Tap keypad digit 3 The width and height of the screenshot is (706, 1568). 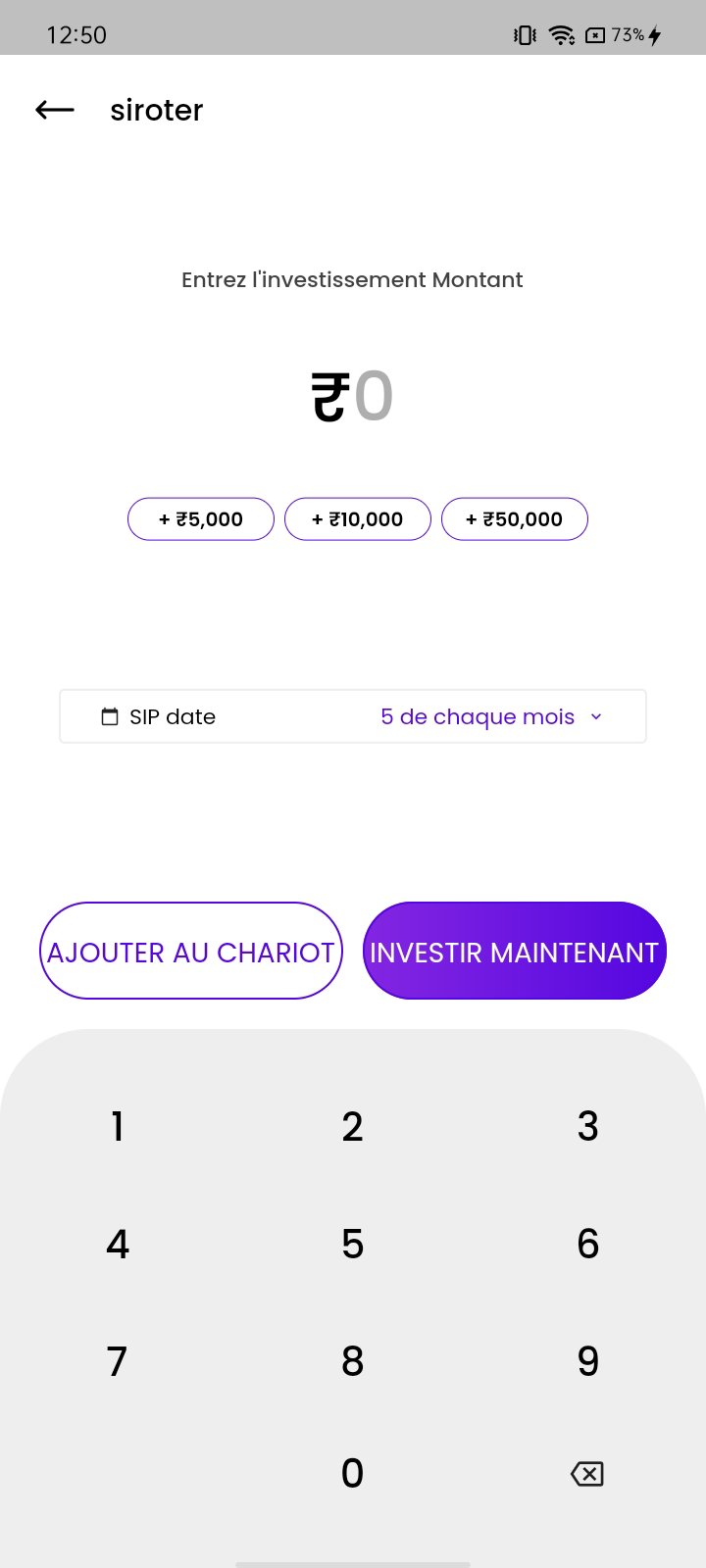[588, 1127]
